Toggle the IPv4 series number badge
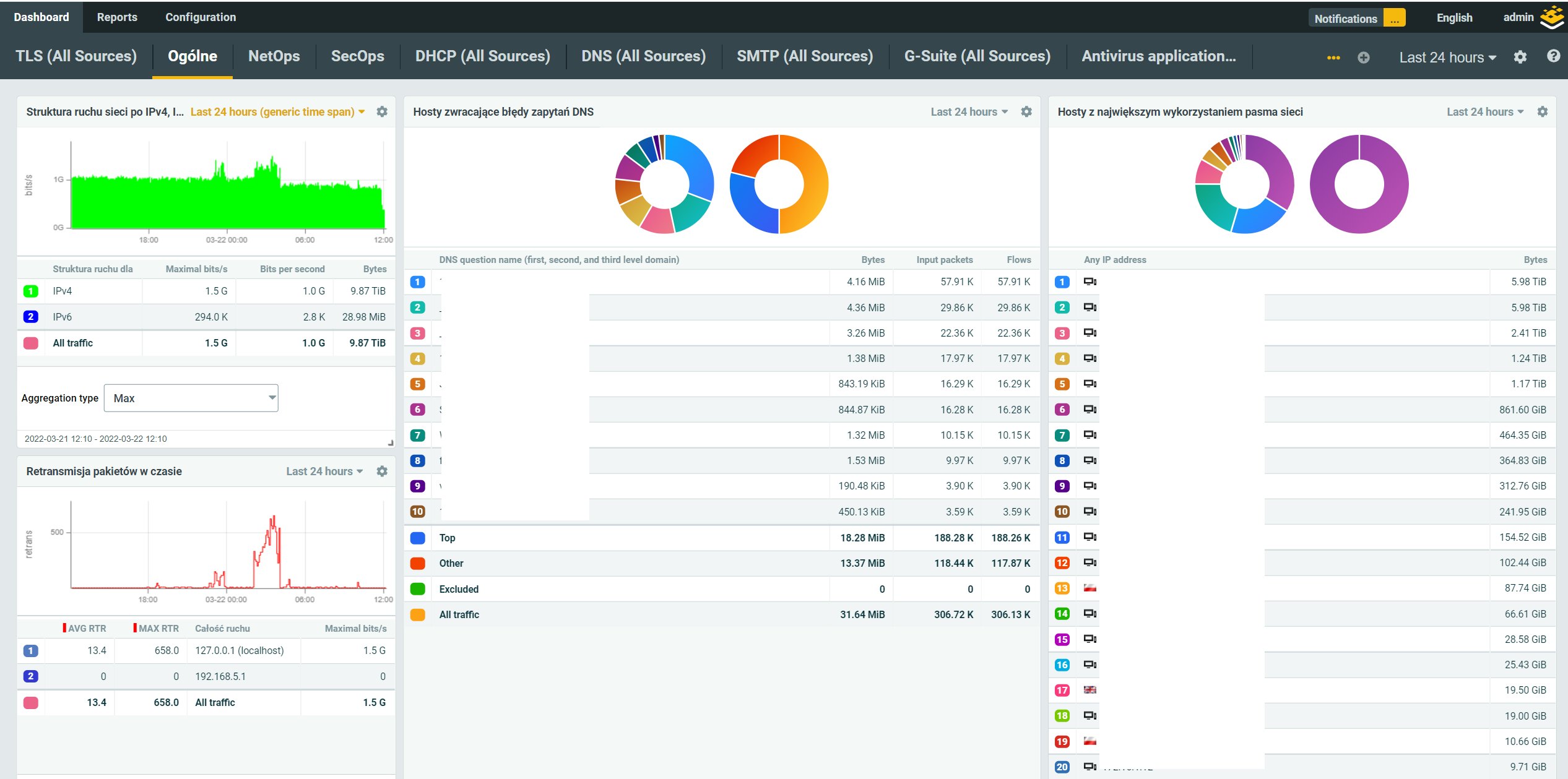Image resolution: width=1568 pixels, height=779 pixels. tap(30, 291)
